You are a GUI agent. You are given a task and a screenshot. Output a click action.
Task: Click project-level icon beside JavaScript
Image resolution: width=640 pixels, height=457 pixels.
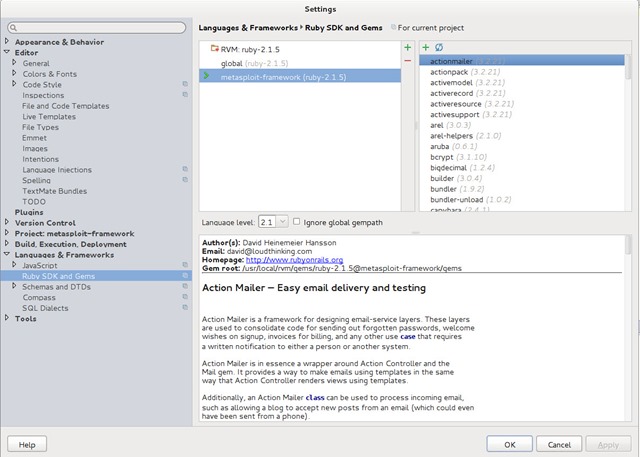coord(185,265)
